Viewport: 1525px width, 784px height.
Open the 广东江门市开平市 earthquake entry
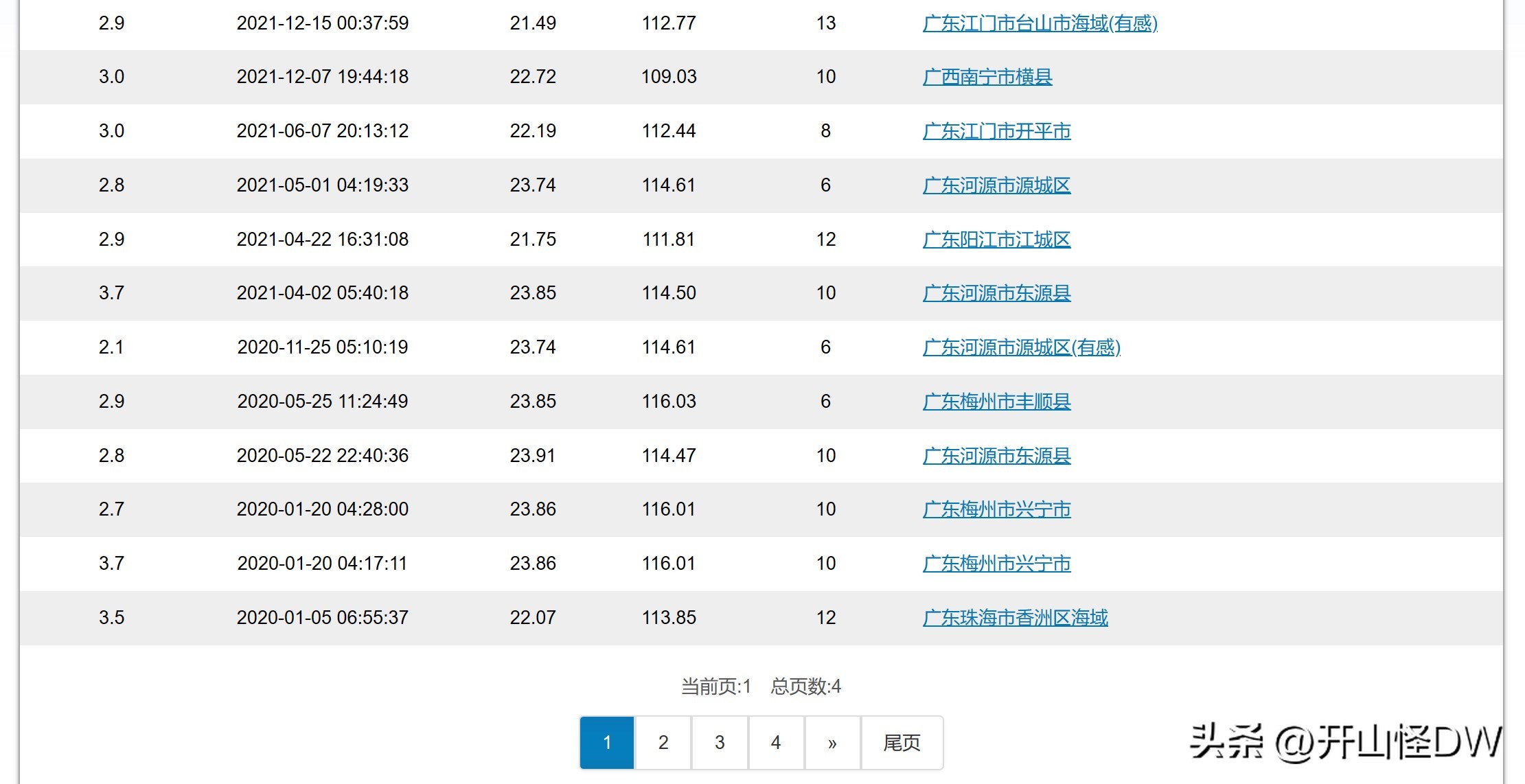pos(996,131)
